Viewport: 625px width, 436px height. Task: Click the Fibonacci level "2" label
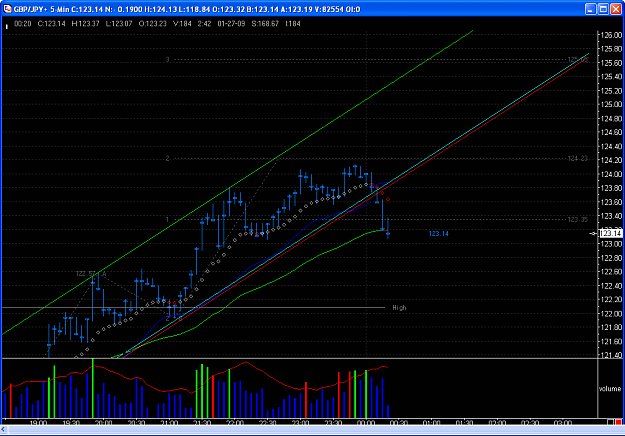pos(167,159)
